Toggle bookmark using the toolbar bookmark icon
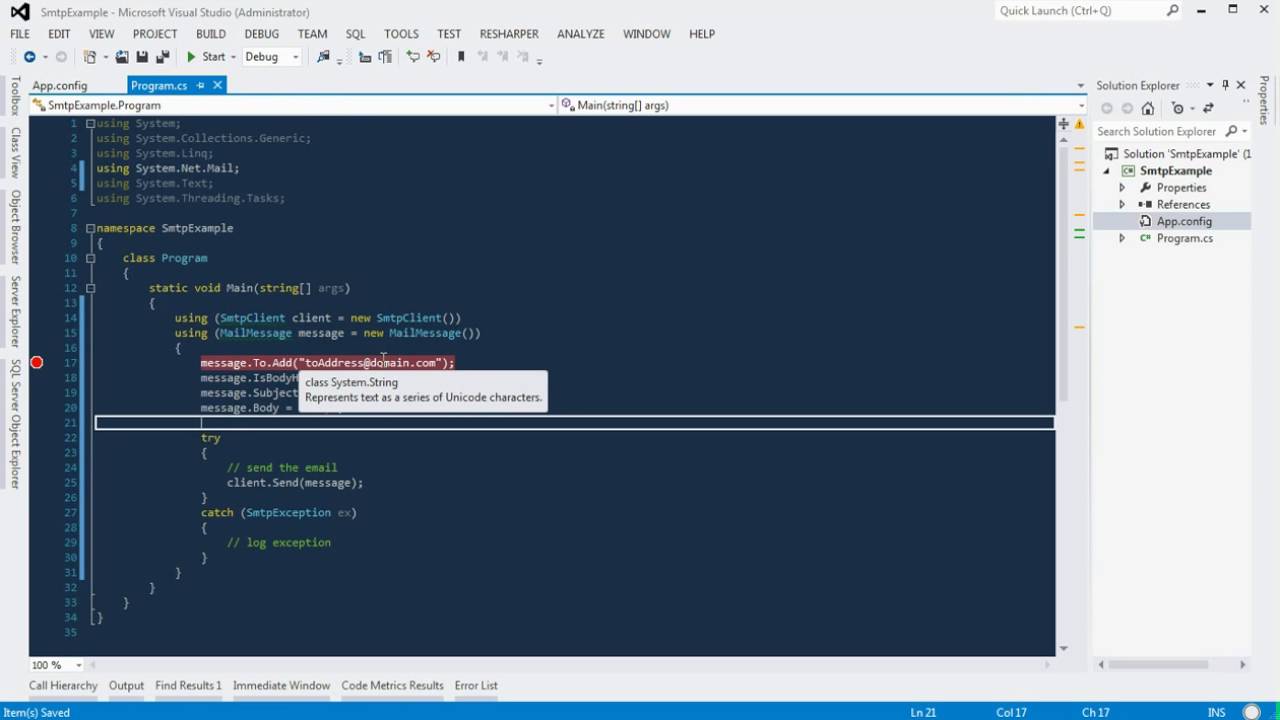The height and width of the screenshot is (720, 1280). point(461,57)
